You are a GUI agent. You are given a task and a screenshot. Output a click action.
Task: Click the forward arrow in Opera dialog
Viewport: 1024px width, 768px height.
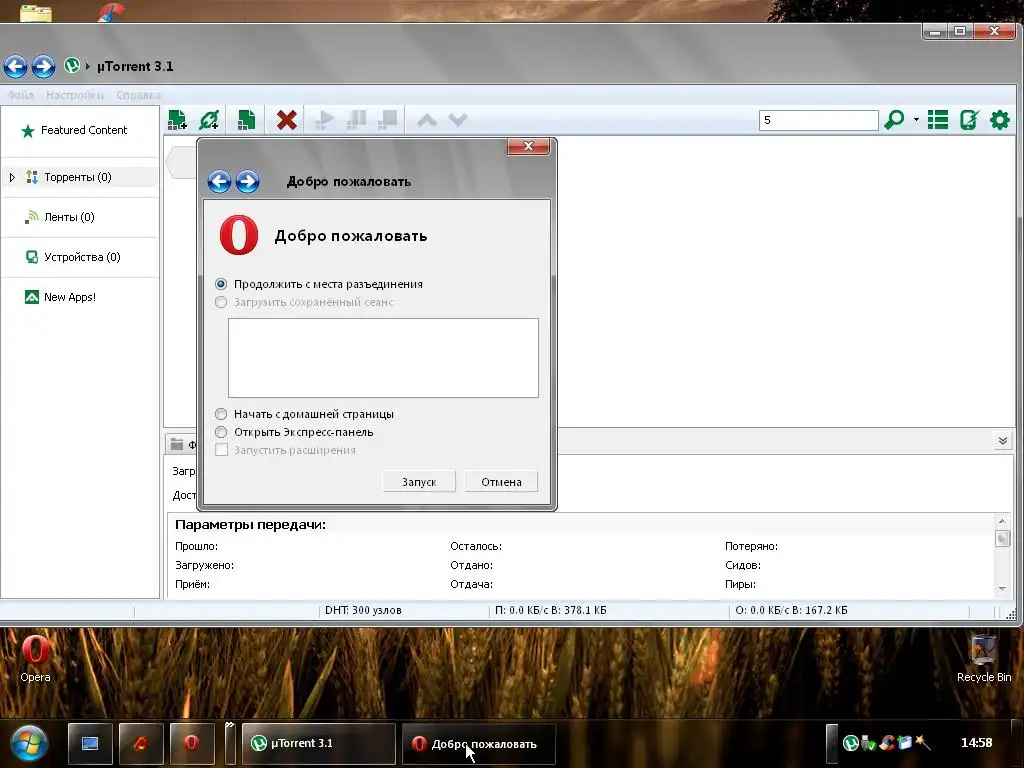click(248, 182)
